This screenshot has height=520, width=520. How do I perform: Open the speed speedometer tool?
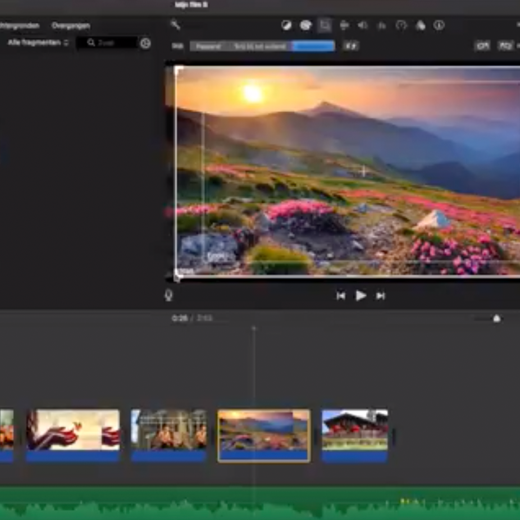[x=401, y=26]
